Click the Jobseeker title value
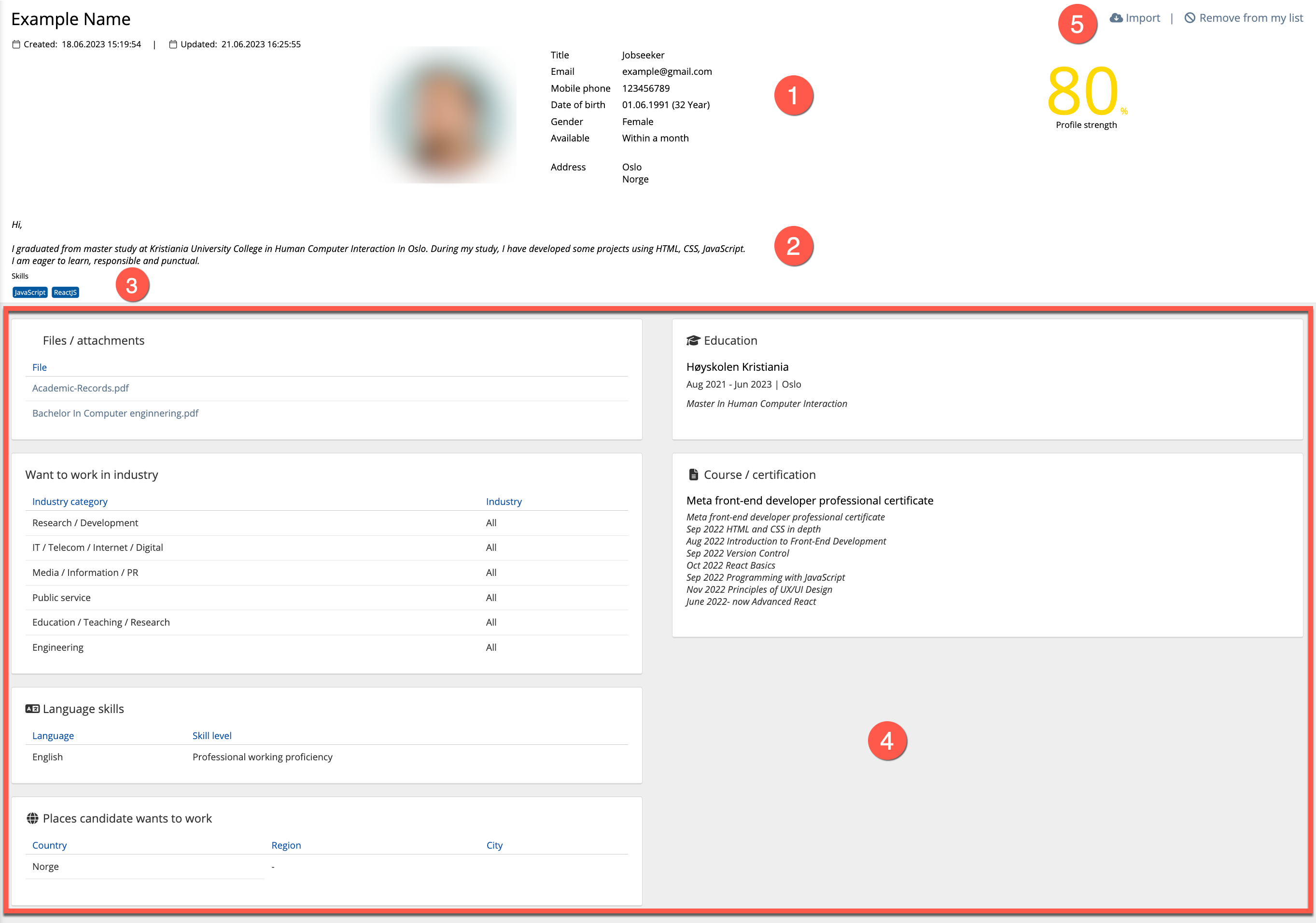 tap(643, 55)
